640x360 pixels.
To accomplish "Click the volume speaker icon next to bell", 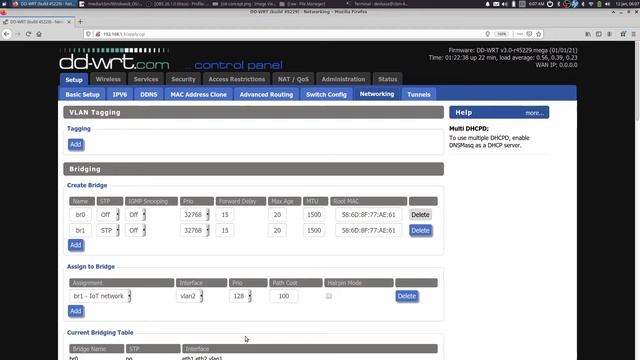I will click(x=504, y=4).
